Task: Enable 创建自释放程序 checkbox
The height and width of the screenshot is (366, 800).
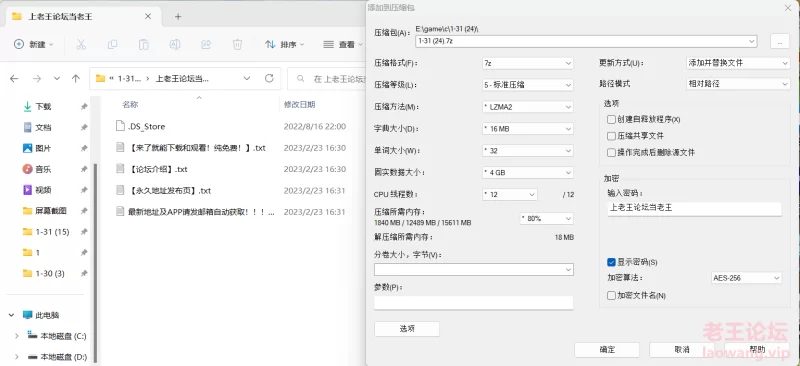Action: 611,119
